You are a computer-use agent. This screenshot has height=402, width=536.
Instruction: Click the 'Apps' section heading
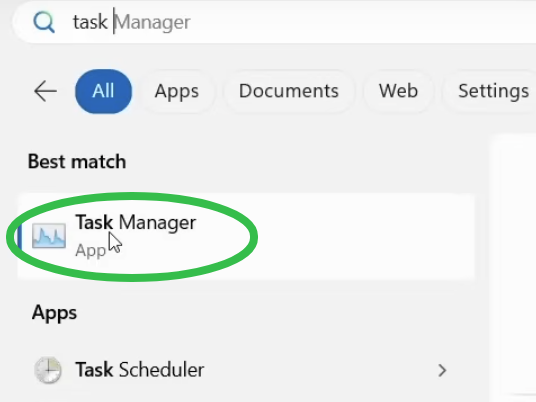(54, 313)
